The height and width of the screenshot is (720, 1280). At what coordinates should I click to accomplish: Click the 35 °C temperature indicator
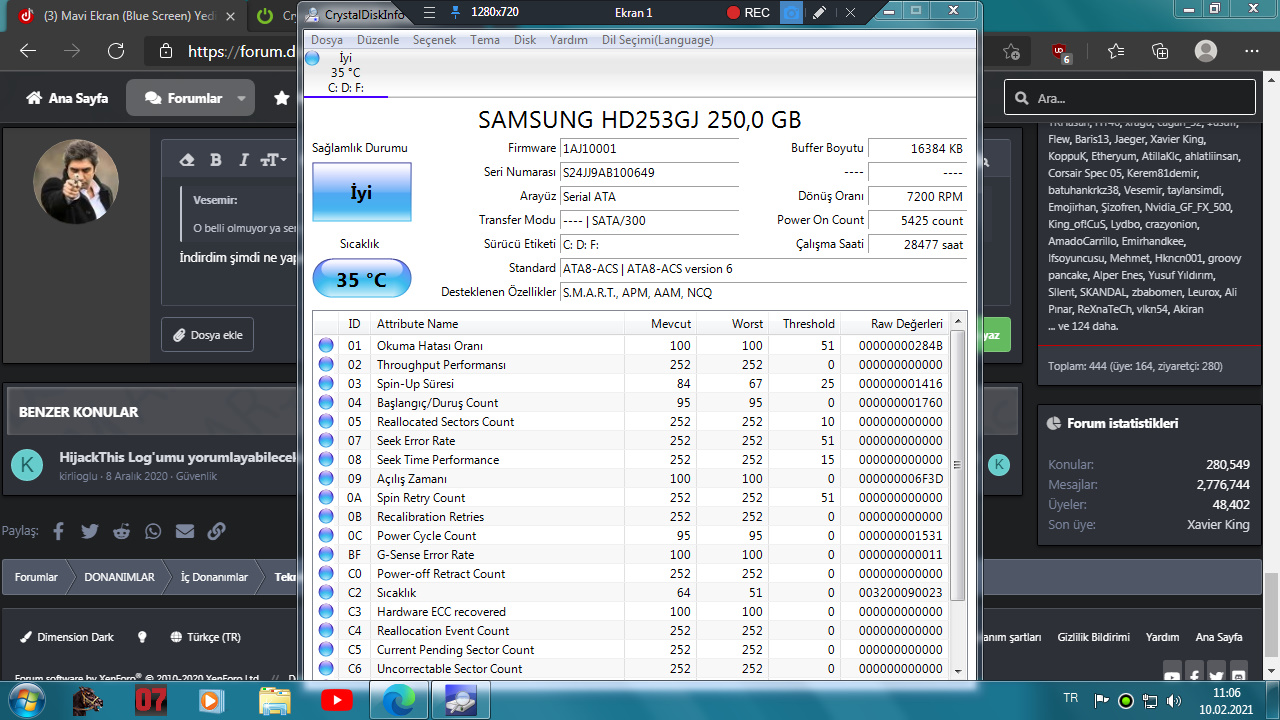click(x=361, y=279)
